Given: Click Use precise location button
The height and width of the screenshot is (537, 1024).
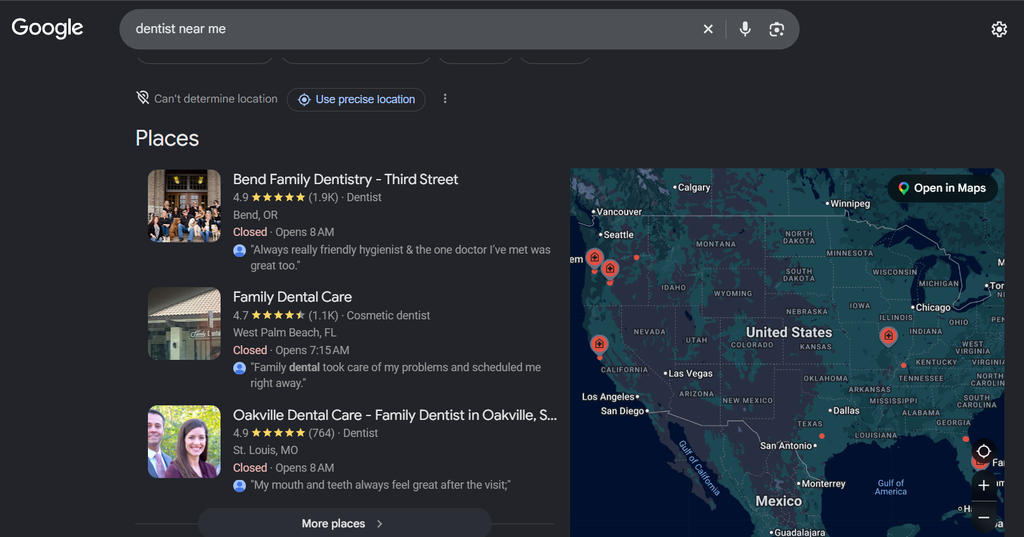Looking at the screenshot, I should [356, 99].
